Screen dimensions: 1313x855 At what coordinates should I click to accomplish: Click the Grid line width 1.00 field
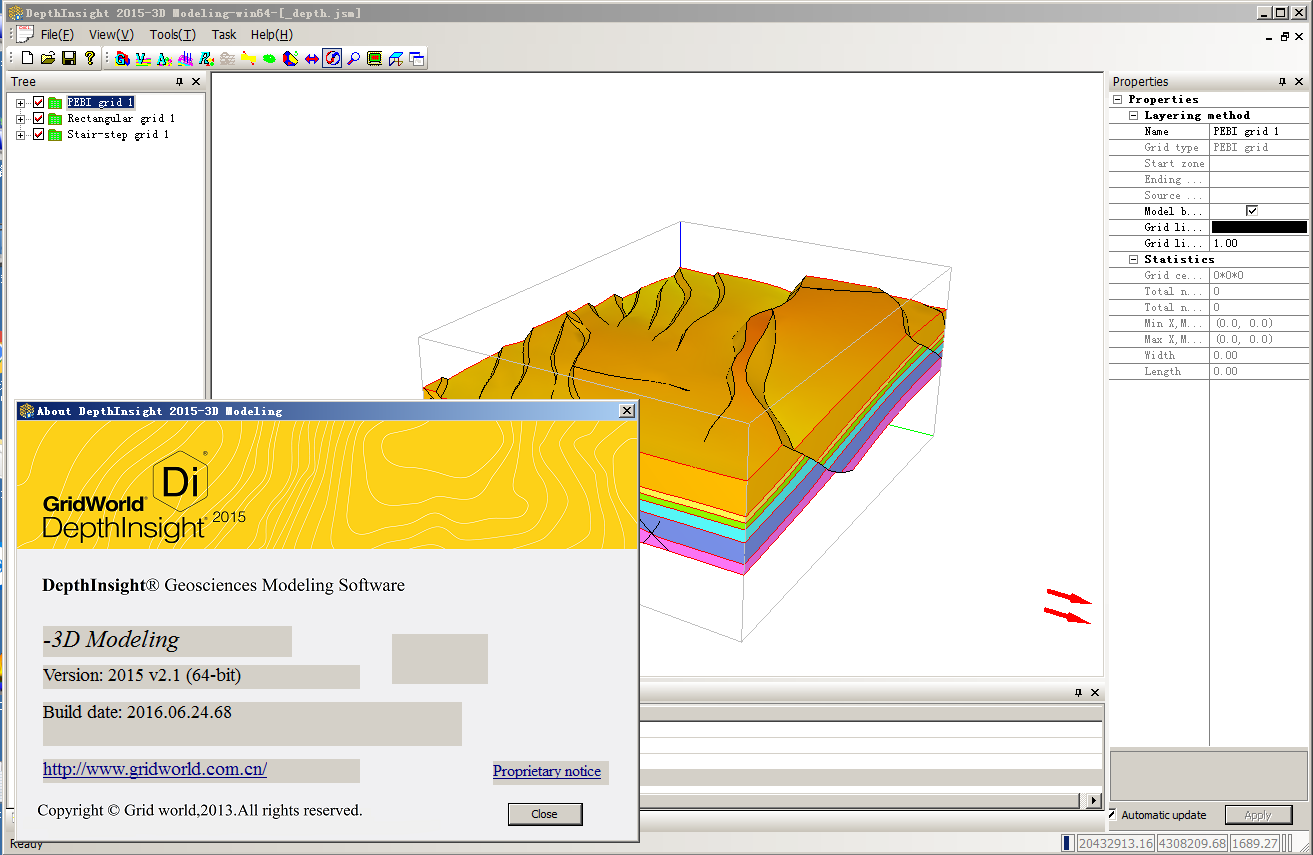click(1259, 243)
